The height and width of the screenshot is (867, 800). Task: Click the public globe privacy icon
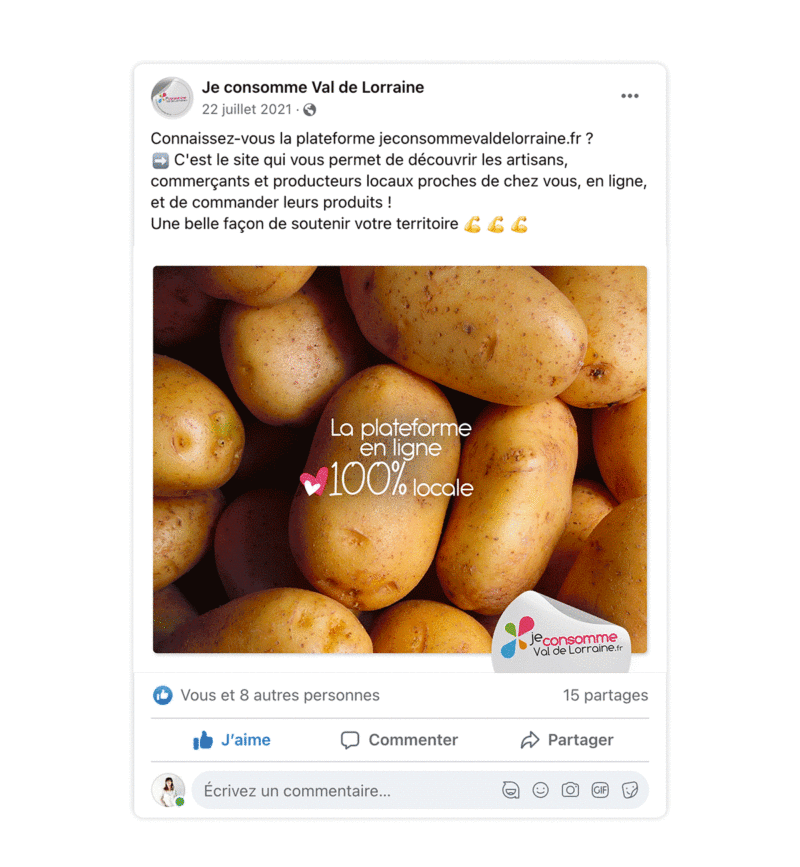coord(310,110)
